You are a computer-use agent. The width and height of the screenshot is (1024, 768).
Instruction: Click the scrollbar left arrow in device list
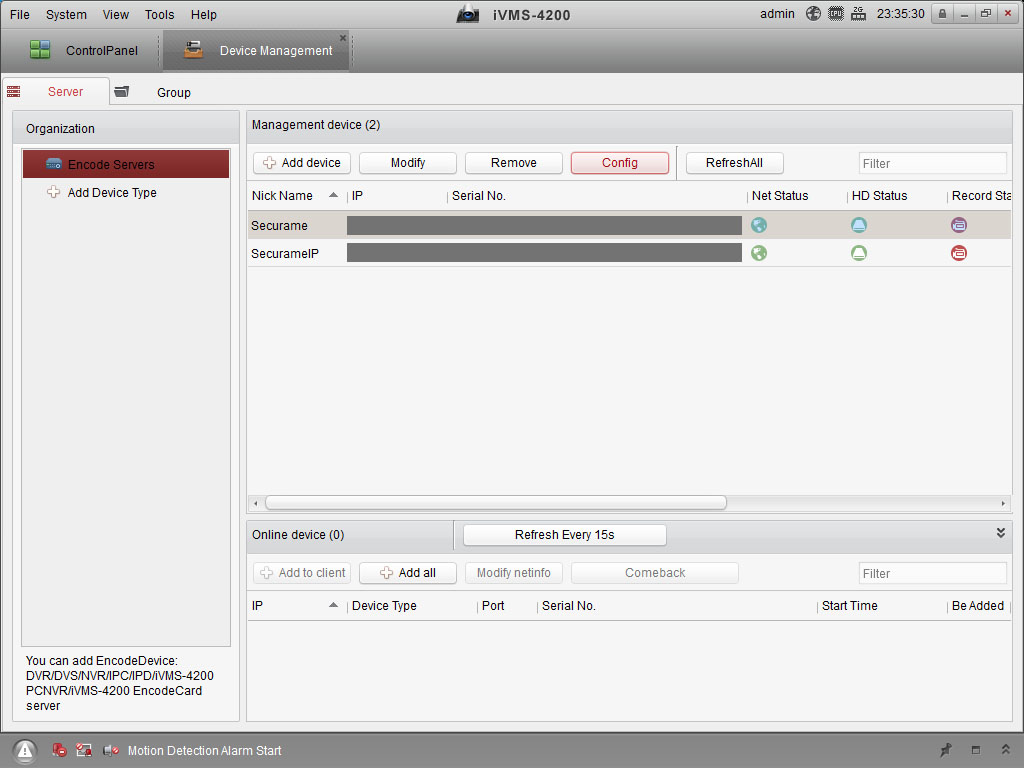click(255, 503)
